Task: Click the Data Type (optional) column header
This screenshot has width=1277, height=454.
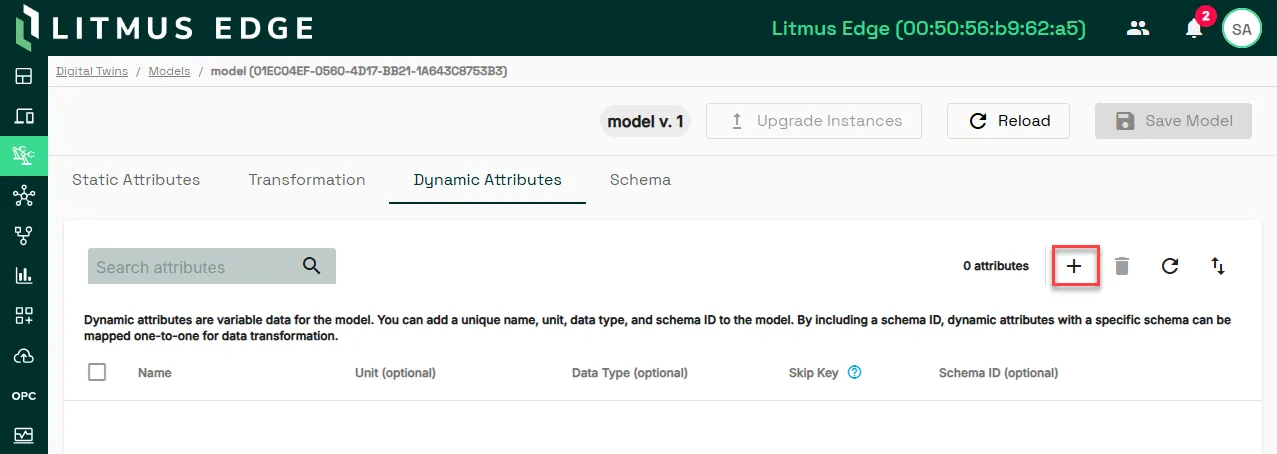Action: (630, 373)
